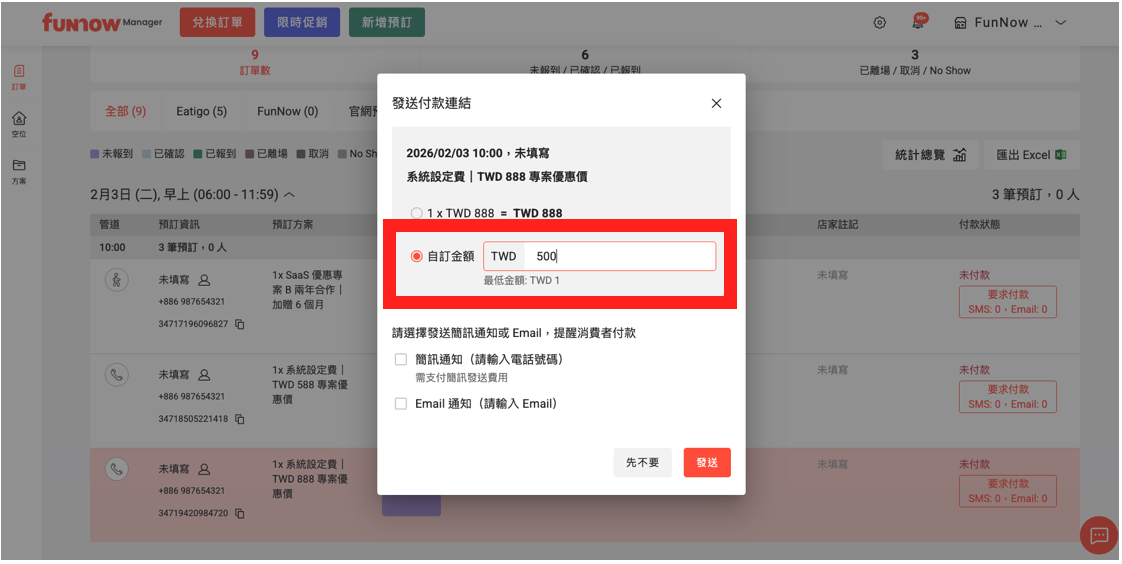Screen dimensions: 1122x564
Task: Collapse the 2月3日 morning section
Action: [x=290, y=195]
